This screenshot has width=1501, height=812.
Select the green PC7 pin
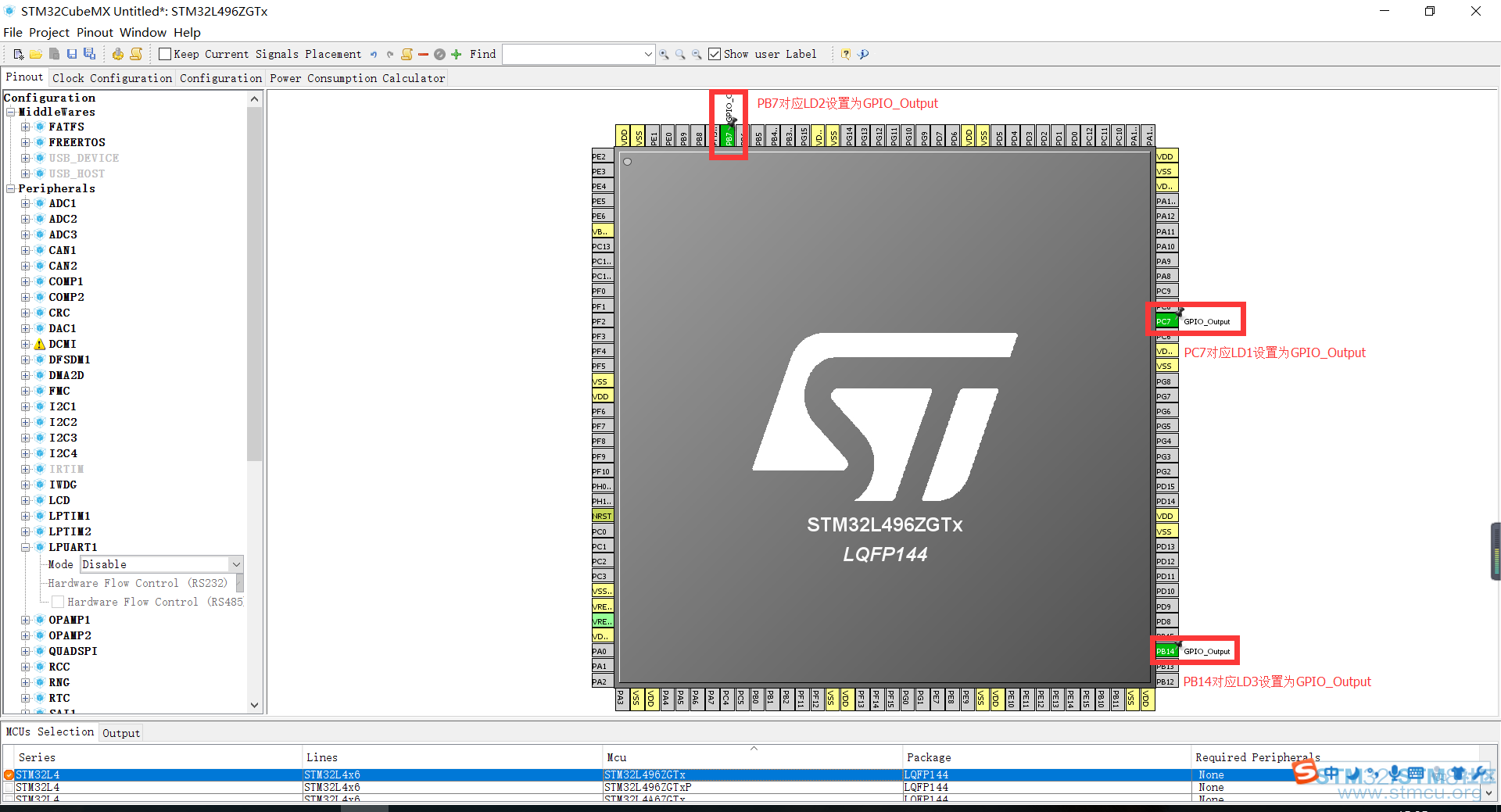click(x=1165, y=321)
